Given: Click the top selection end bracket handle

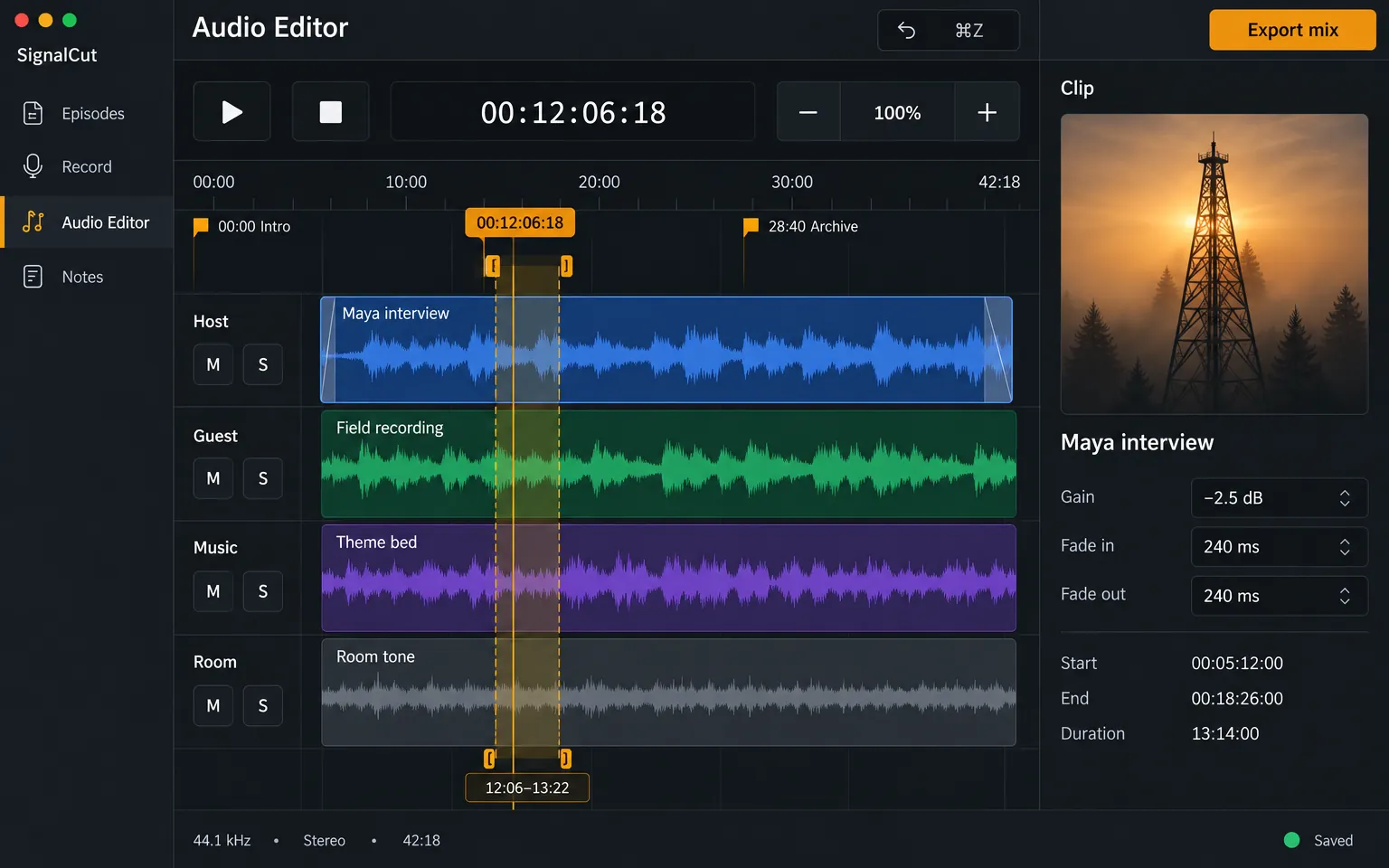Looking at the screenshot, I should (x=566, y=266).
